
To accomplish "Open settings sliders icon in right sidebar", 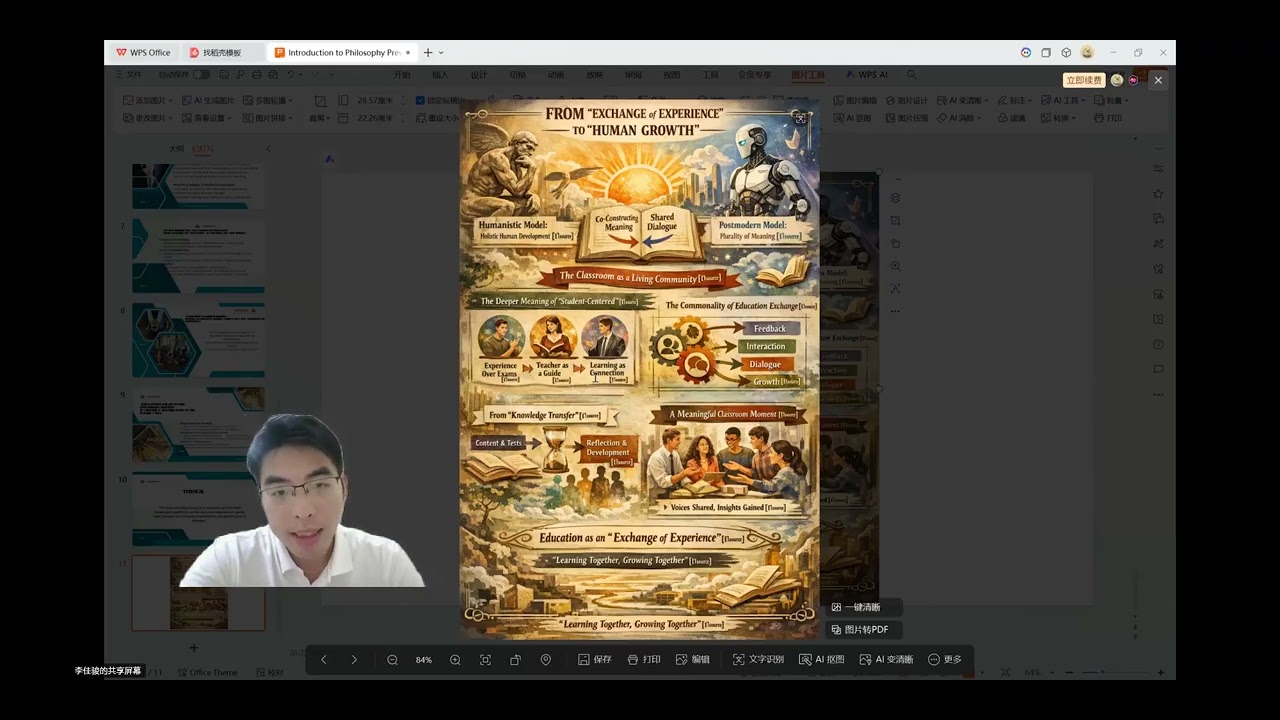I will coord(1158,168).
